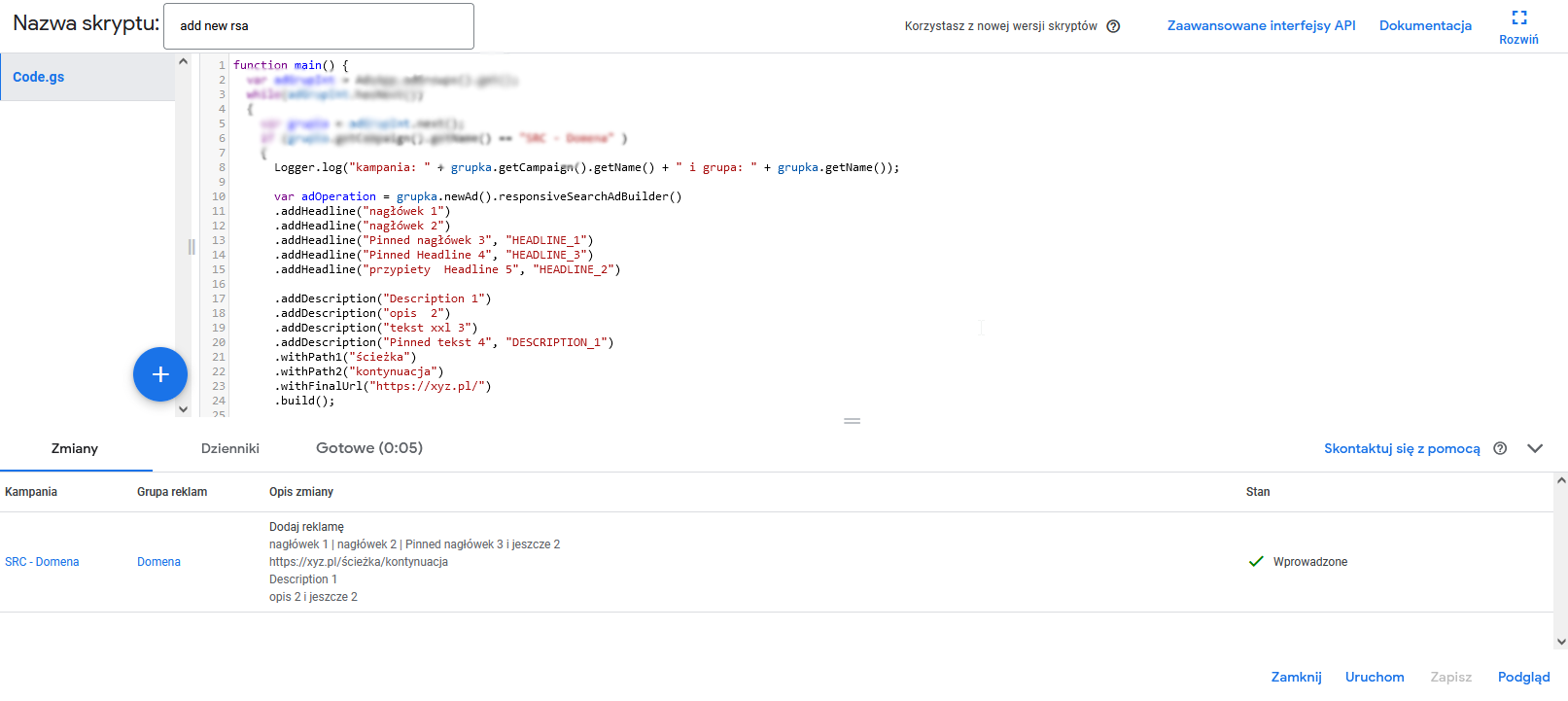Collapse the results panel with chevron
Viewport: 1568px width, 701px height.
(1535, 448)
